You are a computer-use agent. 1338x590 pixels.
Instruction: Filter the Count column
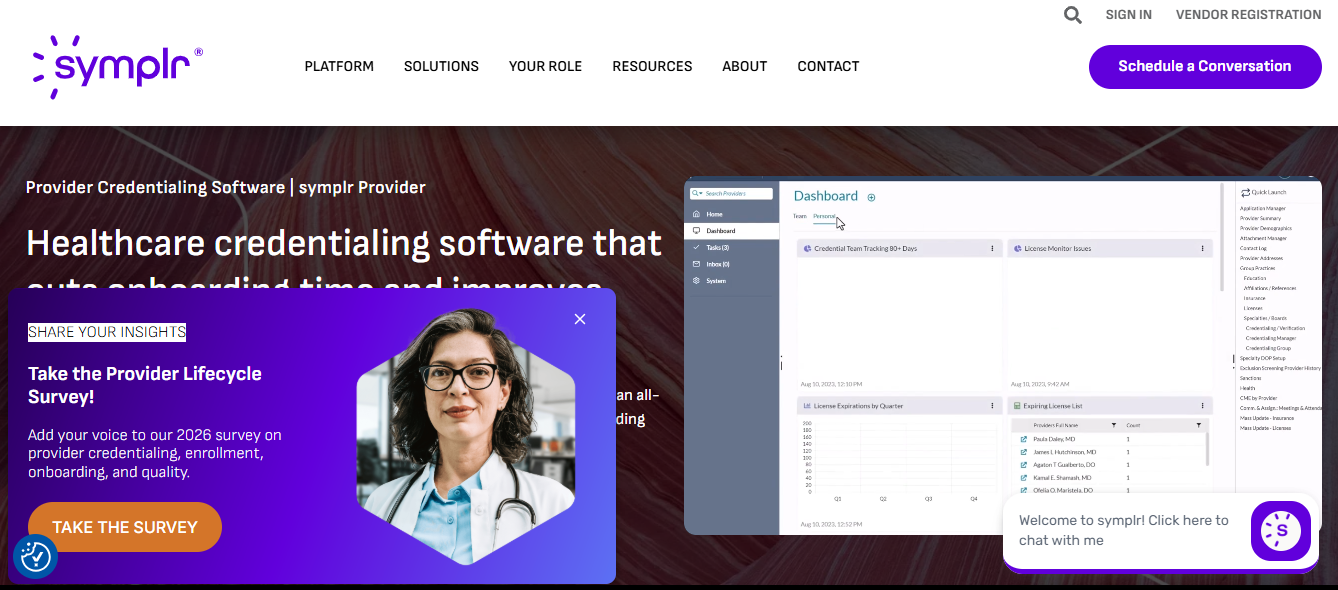(x=1199, y=425)
